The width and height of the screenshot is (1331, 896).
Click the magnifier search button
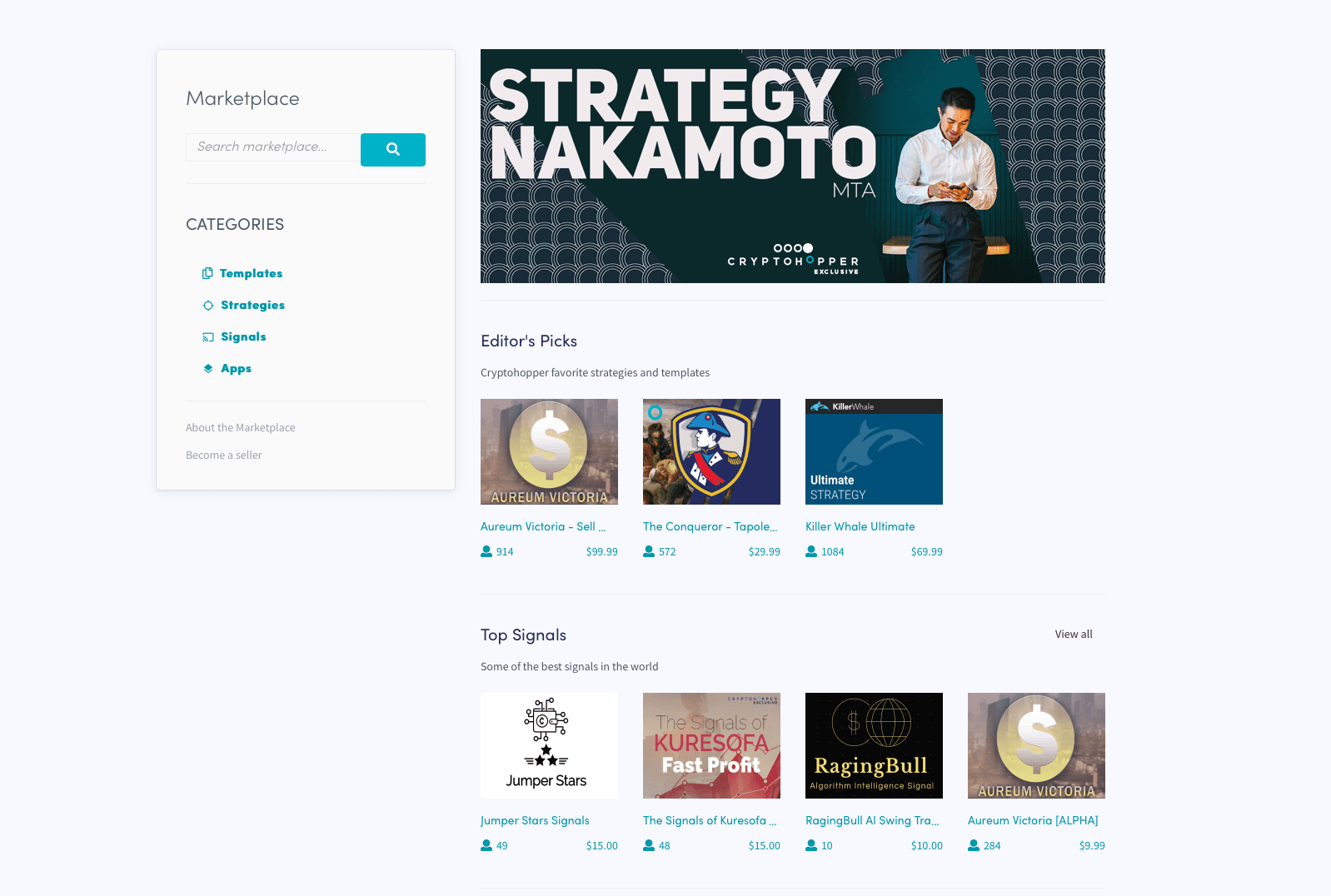pyautogui.click(x=393, y=150)
